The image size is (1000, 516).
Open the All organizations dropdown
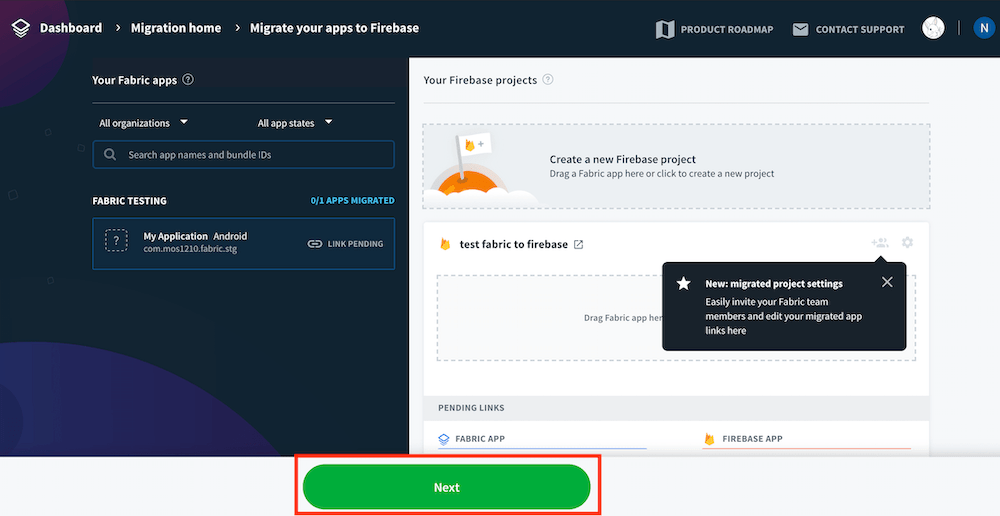(x=143, y=122)
